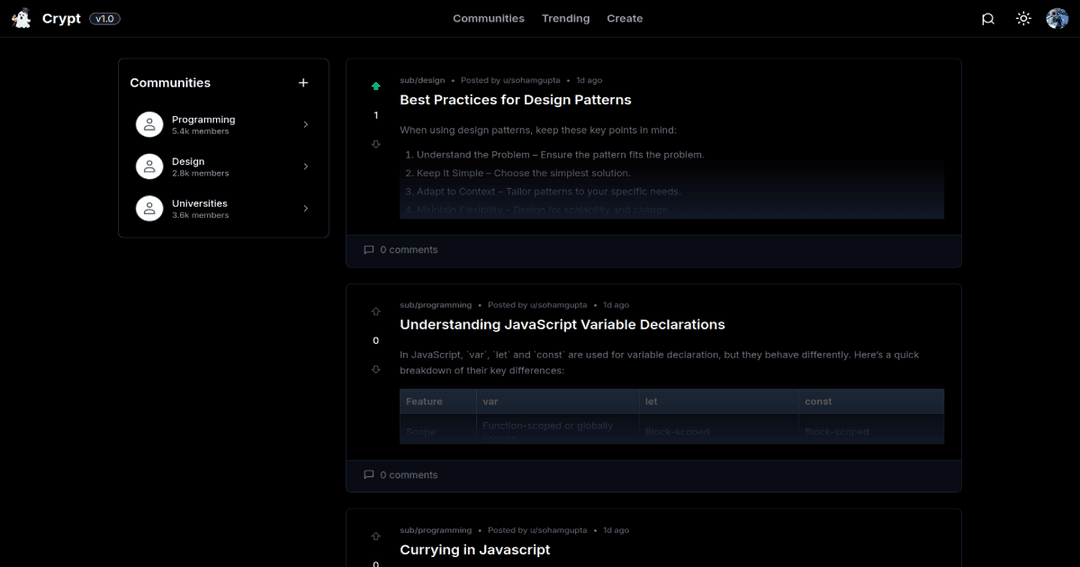The height and width of the screenshot is (567, 1080).
Task: Open search with the magnifier icon
Action: click(988, 18)
